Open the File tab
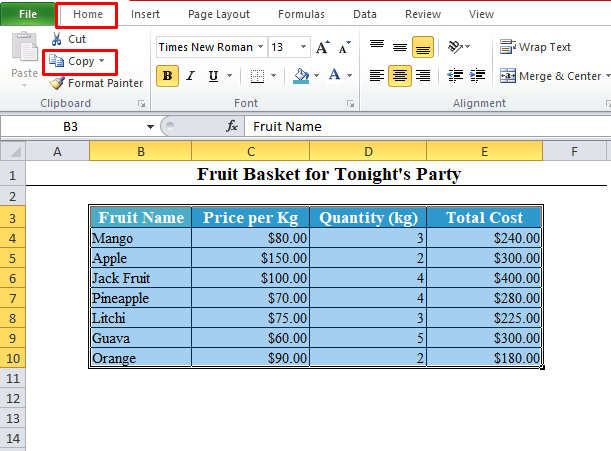This screenshot has width=611, height=451. pyautogui.click(x=28, y=14)
